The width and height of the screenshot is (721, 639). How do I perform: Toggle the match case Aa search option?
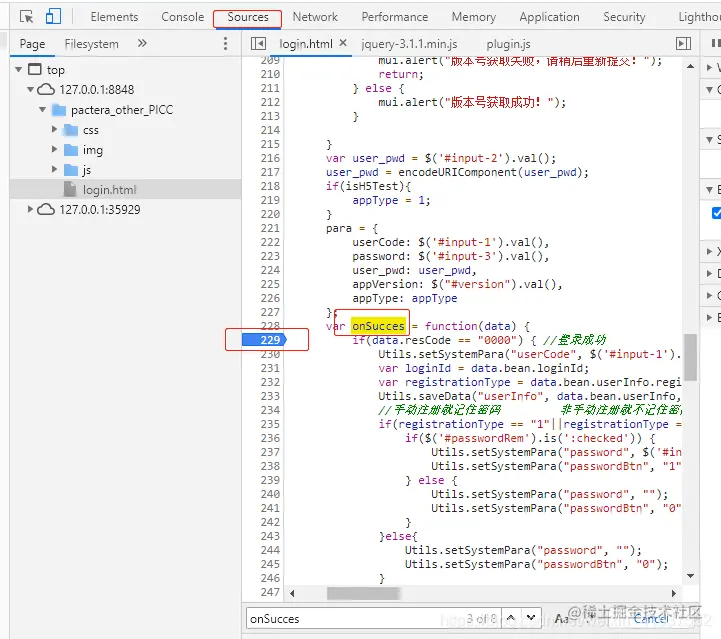(x=561, y=619)
